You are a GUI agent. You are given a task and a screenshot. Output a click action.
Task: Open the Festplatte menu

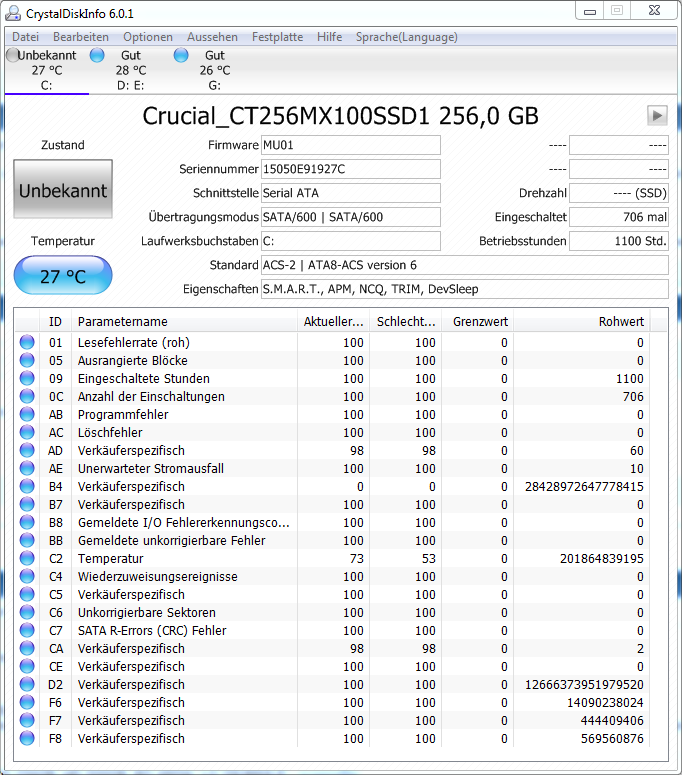point(277,37)
